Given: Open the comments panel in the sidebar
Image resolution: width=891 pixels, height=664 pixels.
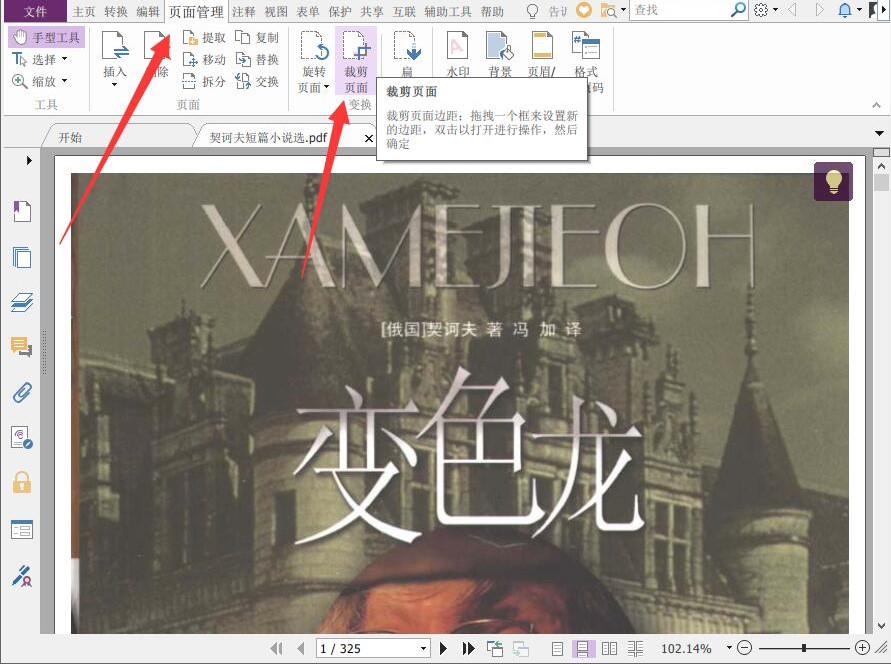Looking at the screenshot, I should coord(22,347).
